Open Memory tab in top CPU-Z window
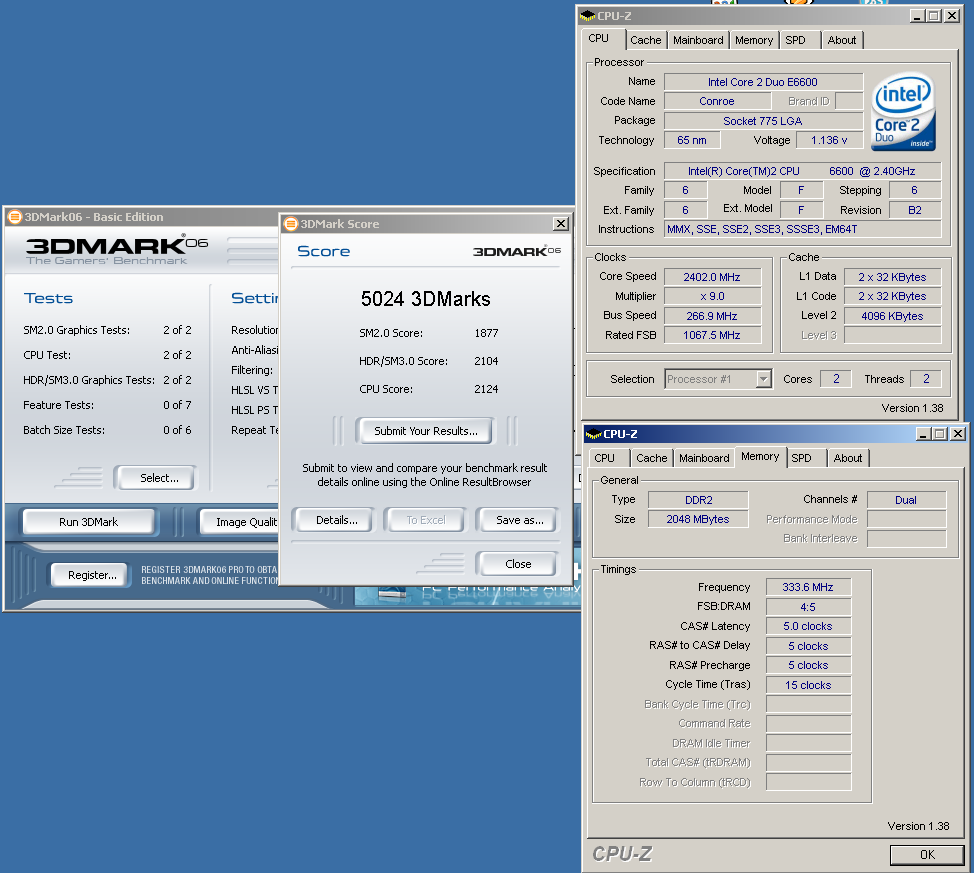Viewport: 974px width, 873px height. pos(754,40)
